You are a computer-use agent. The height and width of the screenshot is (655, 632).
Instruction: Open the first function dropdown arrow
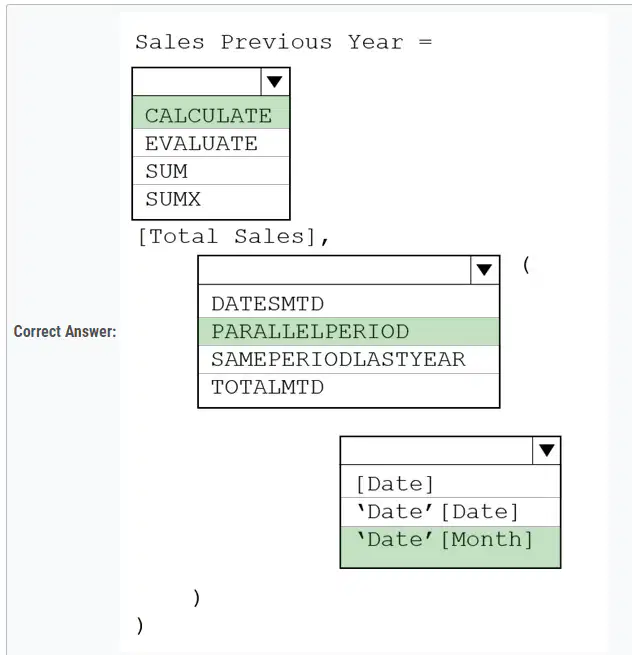(x=275, y=82)
